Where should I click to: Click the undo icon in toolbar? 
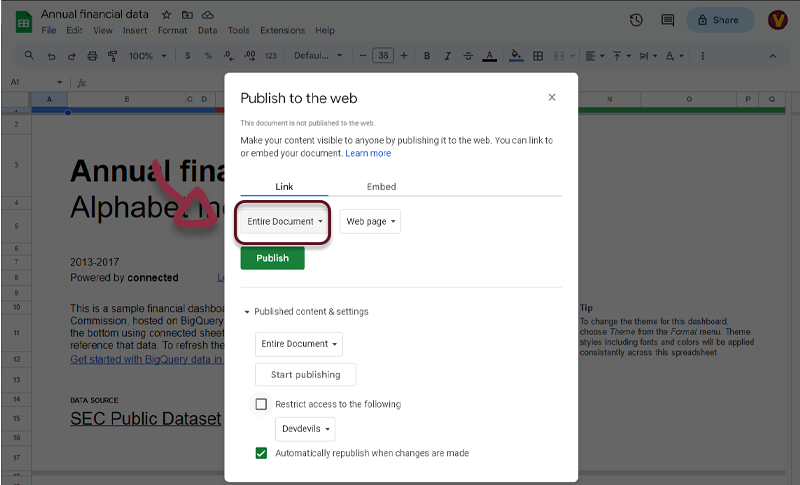(52, 56)
